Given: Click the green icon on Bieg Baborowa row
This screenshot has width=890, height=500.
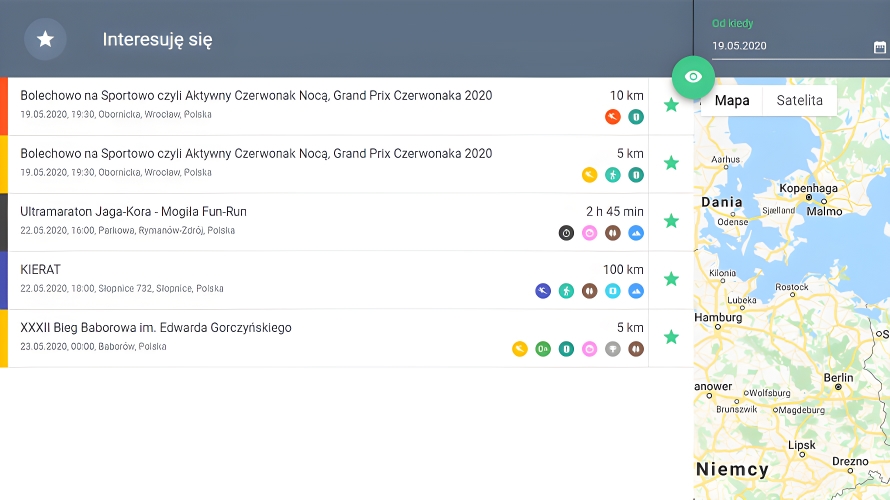Looking at the screenshot, I should (x=543, y=349).
